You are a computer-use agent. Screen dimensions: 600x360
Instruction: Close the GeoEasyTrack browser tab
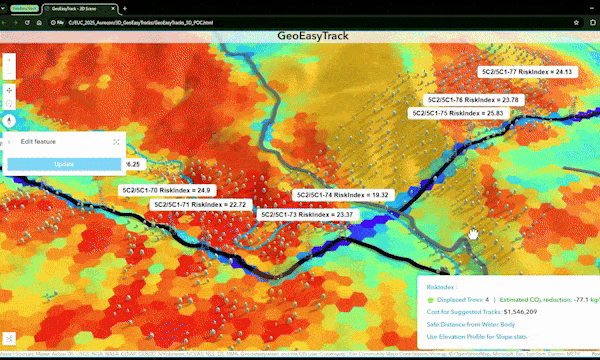pyautogui.click(x=113, y=8)
